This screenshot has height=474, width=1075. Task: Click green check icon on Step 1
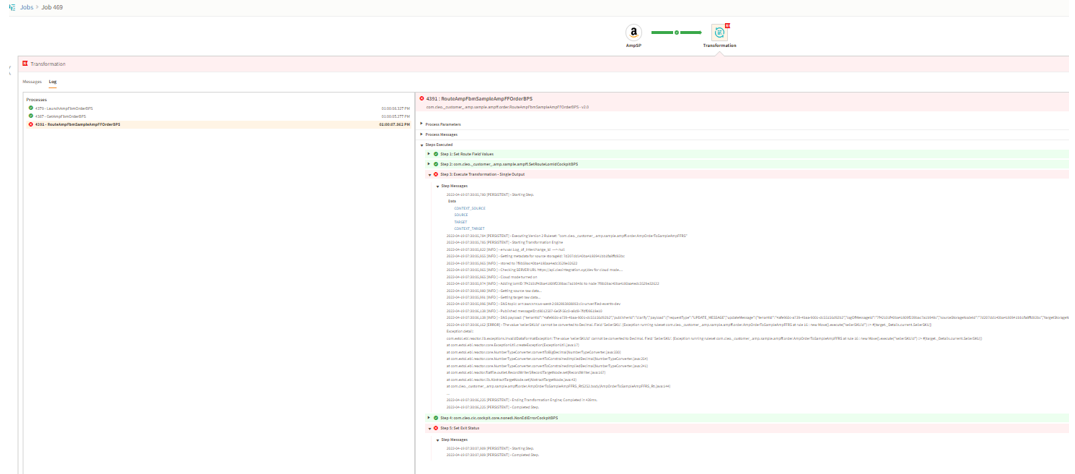(436, 154)
